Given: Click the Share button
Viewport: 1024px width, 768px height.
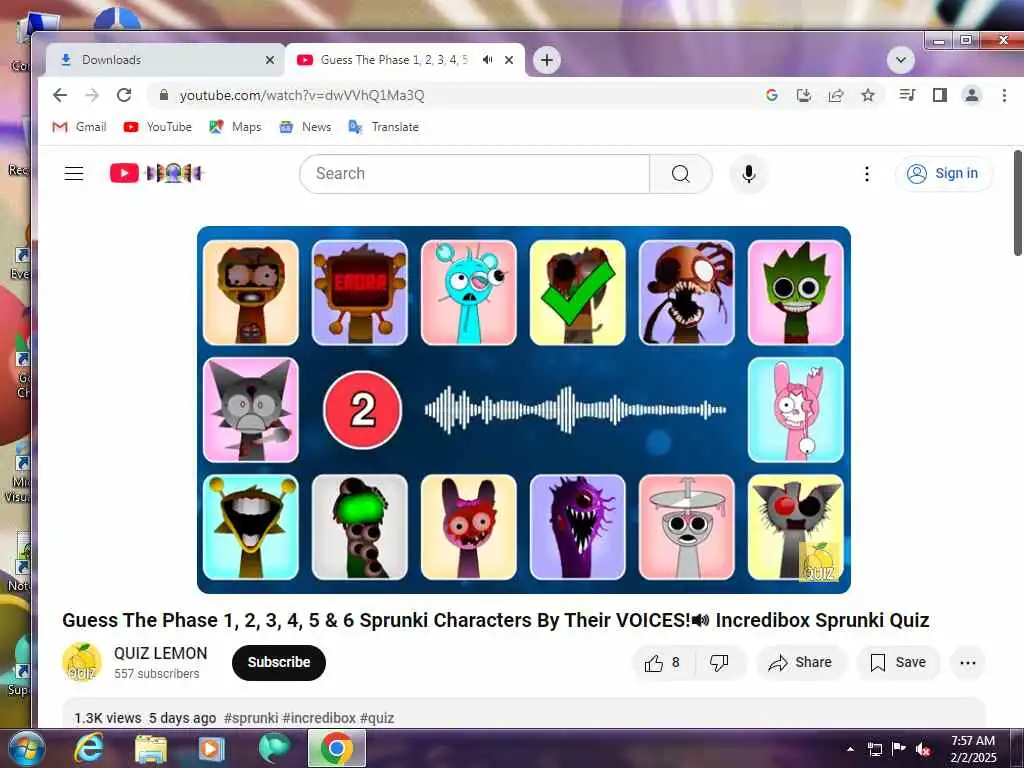Looking at the screenshot, I should pos(801,663).
